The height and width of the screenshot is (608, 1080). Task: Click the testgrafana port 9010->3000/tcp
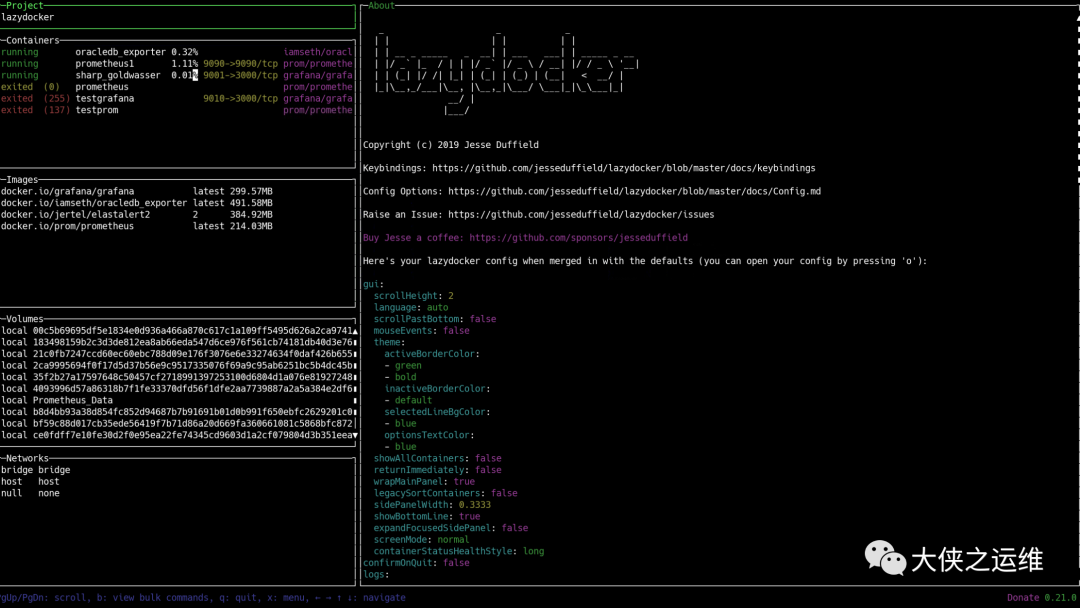[240, 98]
